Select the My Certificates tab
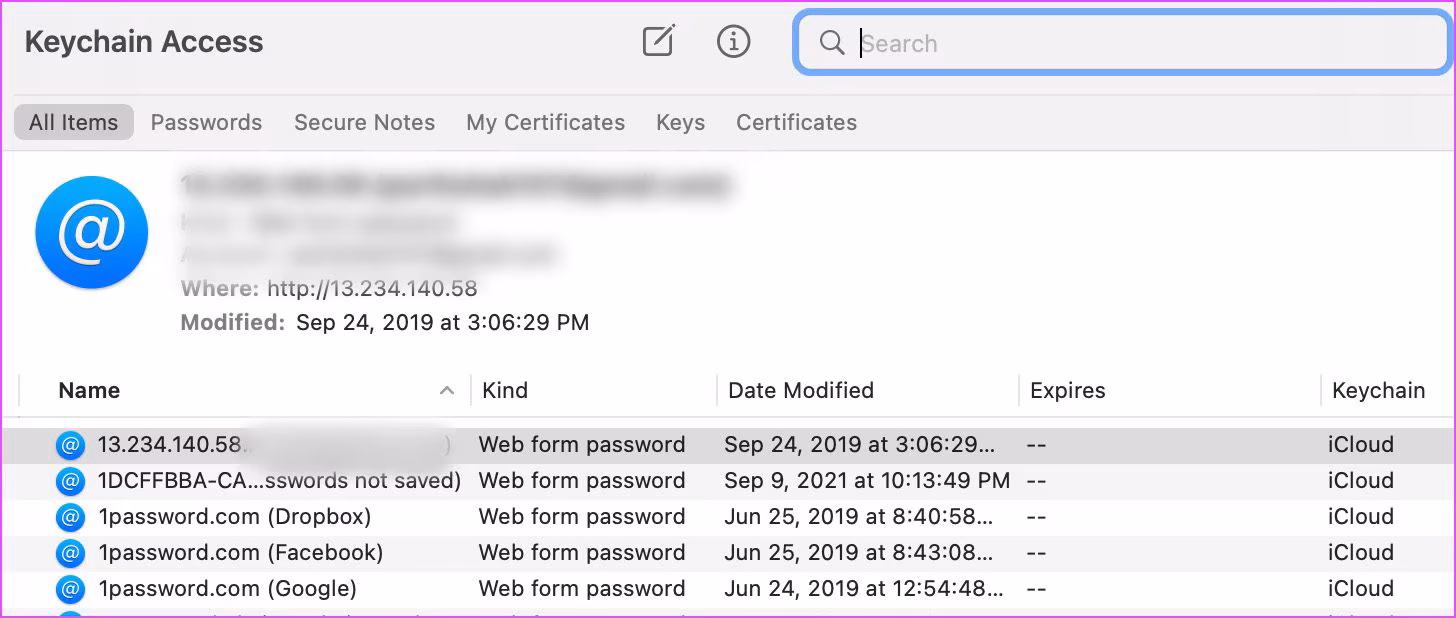The image size is (1456, 618). coord(545,123)
